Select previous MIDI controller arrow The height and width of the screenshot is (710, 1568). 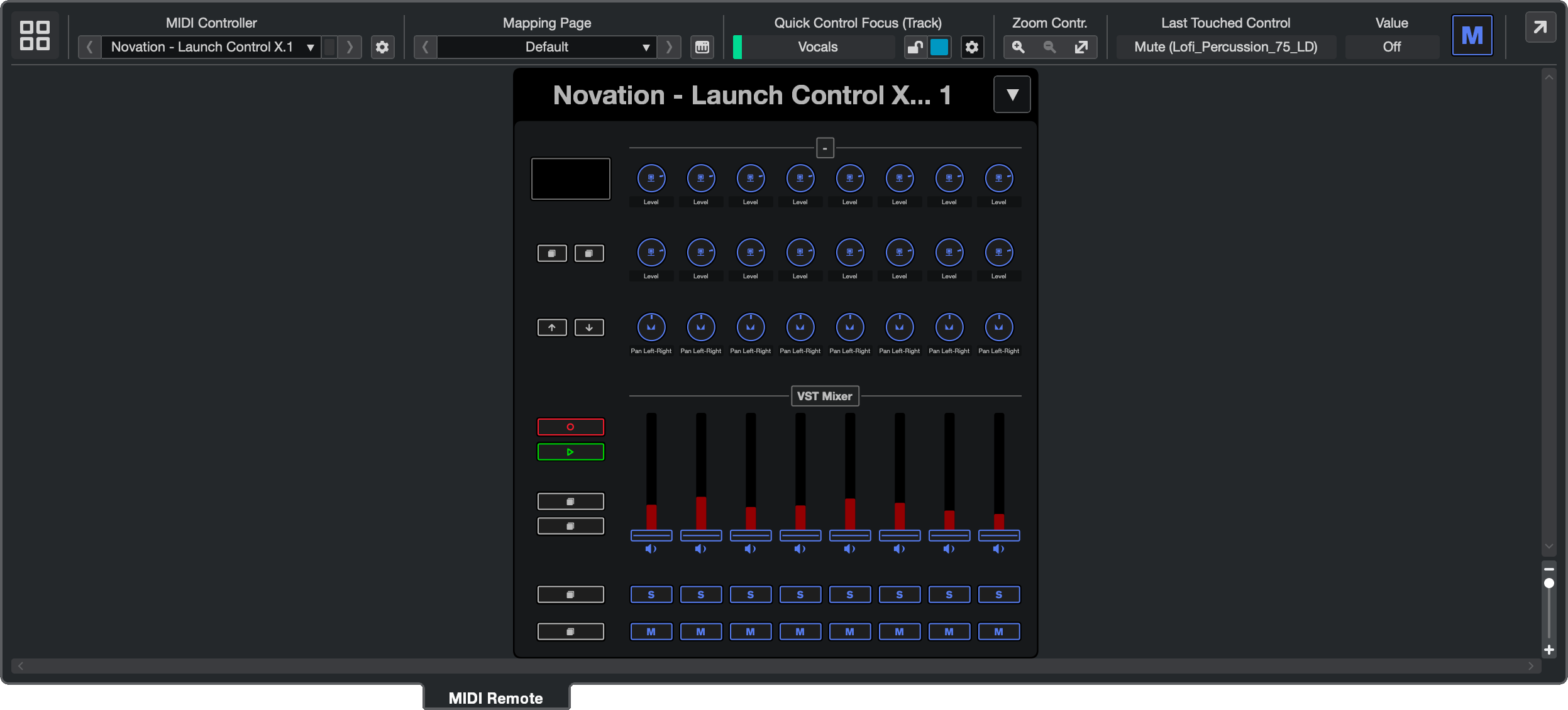pos(89,47)
